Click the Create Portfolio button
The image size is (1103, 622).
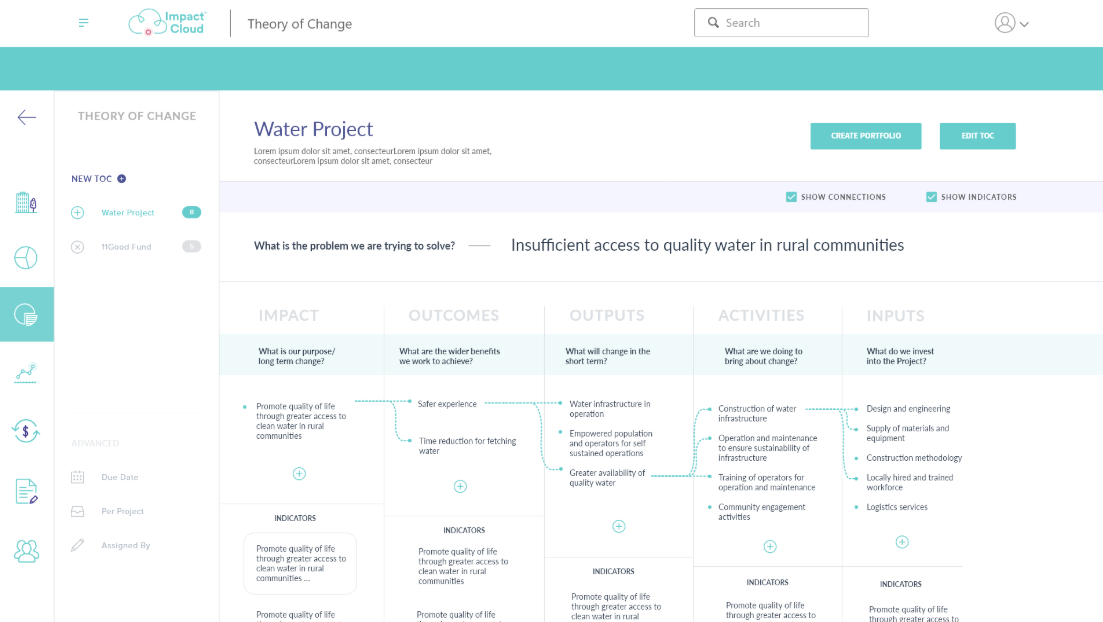(x=865, y=136)
